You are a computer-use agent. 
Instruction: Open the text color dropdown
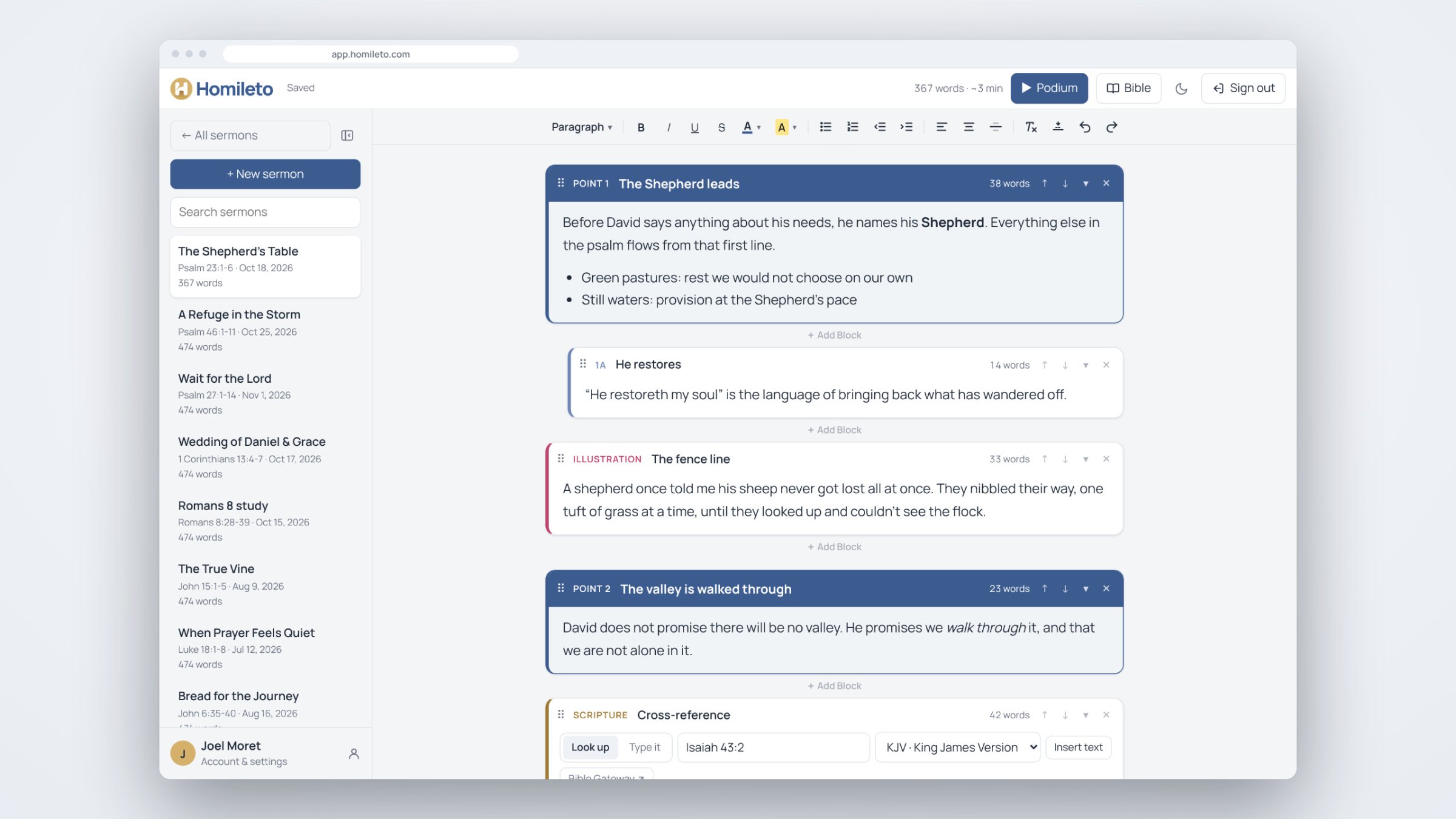click(751, 127)
